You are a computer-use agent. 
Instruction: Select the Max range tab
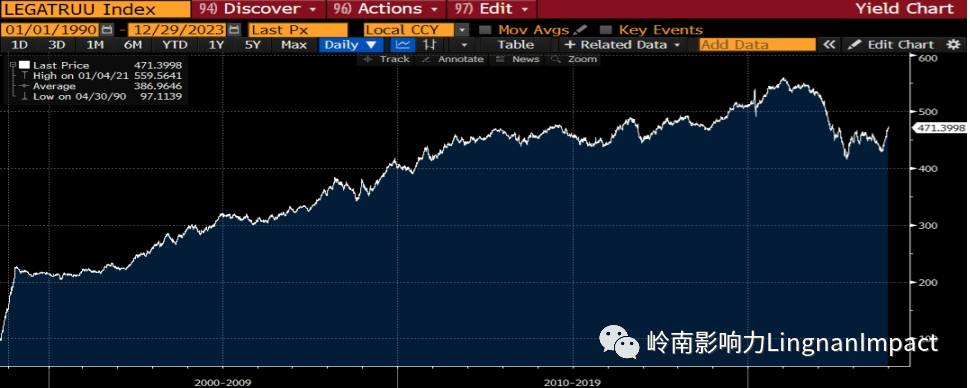294,45
